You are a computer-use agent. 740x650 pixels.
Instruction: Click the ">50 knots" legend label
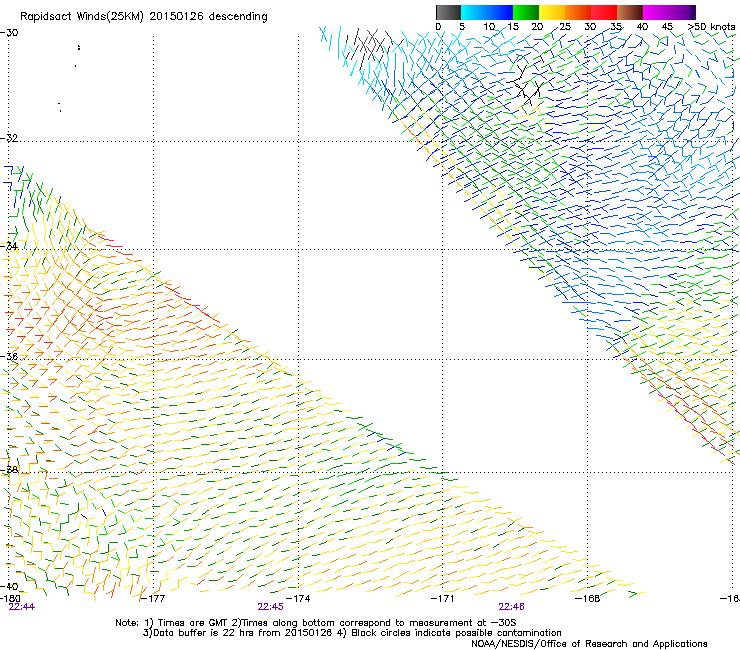tap(711, 26)
